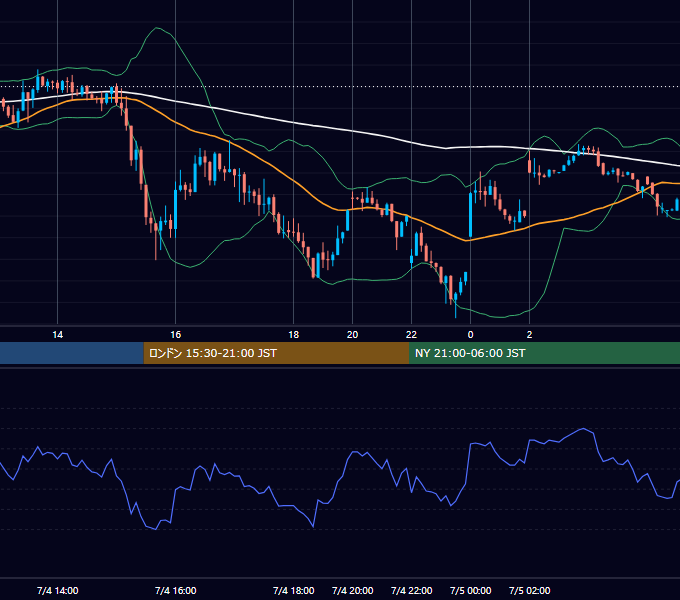Click the '7/4 14:00' date label
This screenshot has height=600, width=680.
pos(58,590)
